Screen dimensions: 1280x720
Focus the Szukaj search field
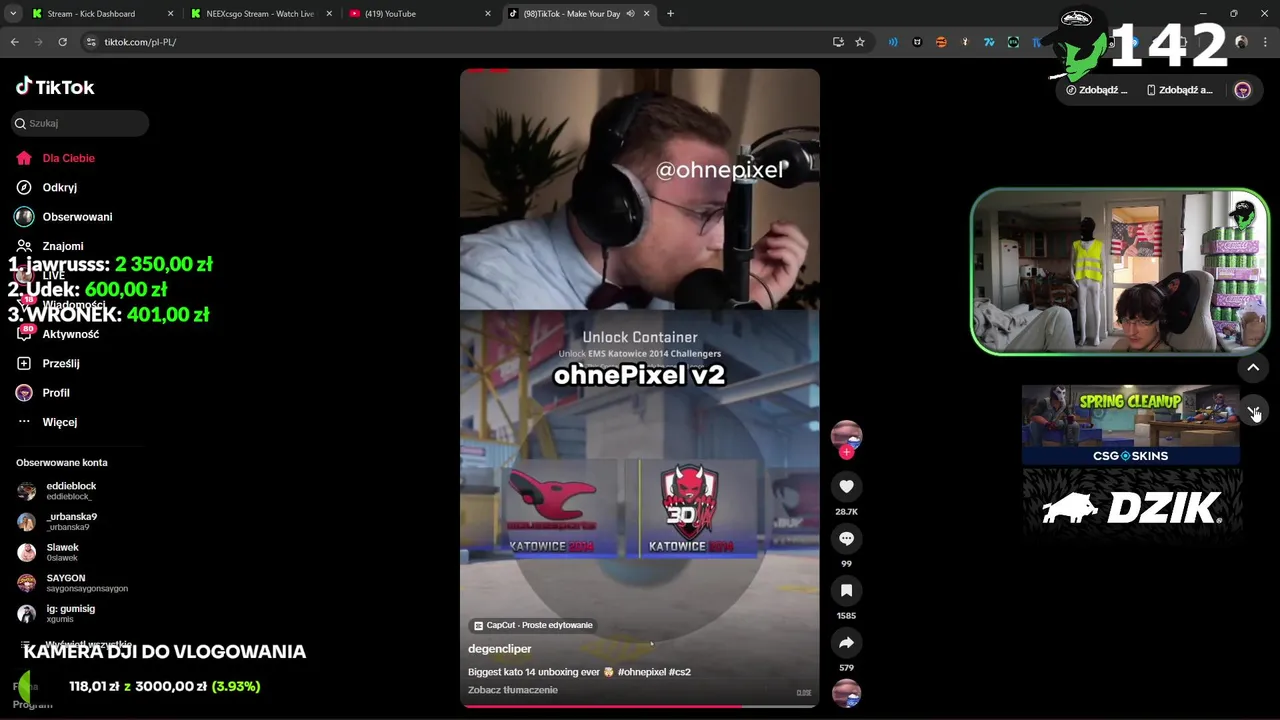[x=82, y=123]
